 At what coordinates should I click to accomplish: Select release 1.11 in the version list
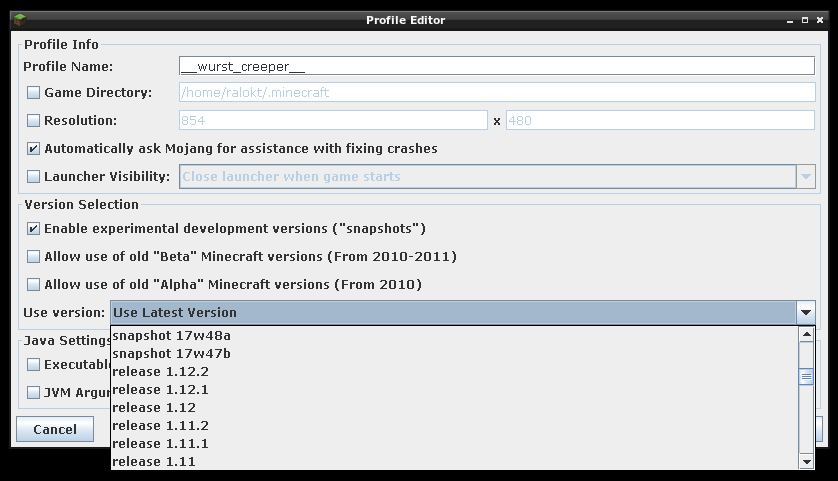click(x=154, y=461)
